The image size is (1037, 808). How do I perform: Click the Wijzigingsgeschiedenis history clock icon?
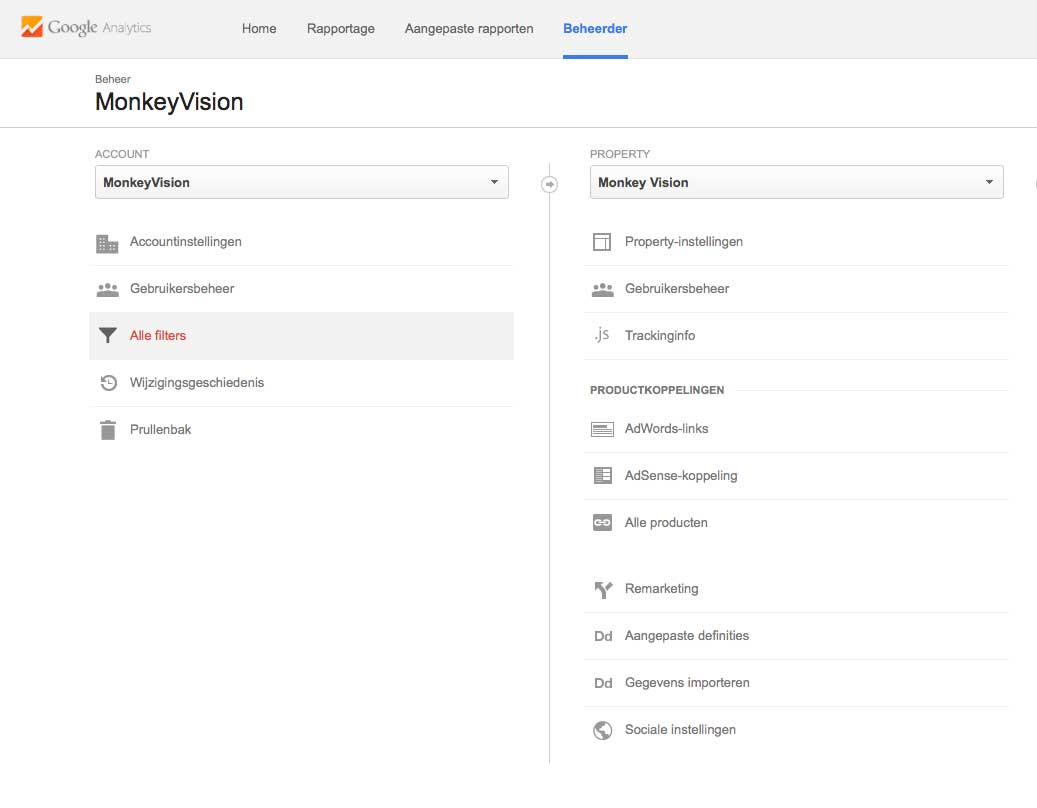[x=108, y=383]
